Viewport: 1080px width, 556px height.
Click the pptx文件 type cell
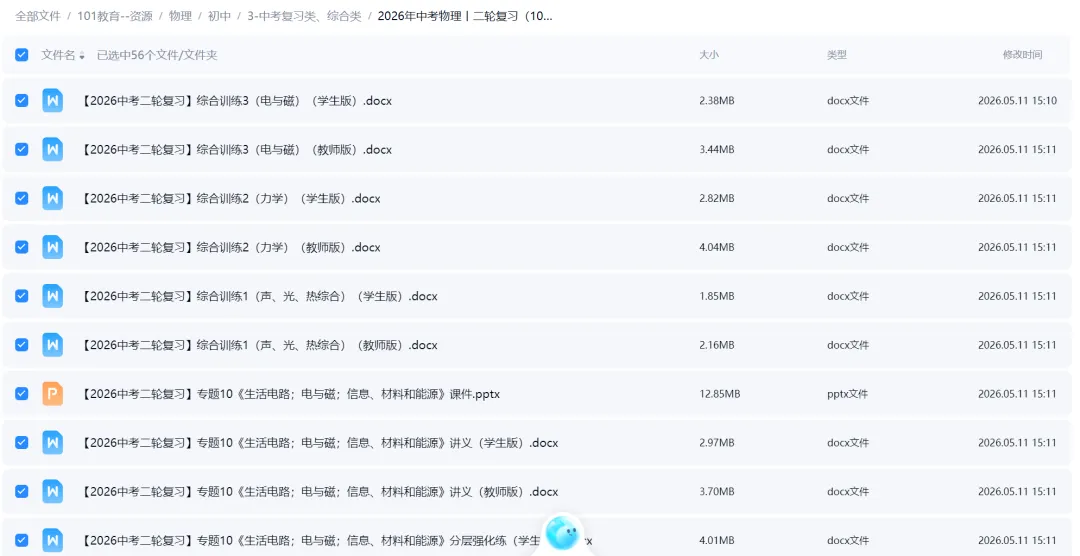[847, 394]
